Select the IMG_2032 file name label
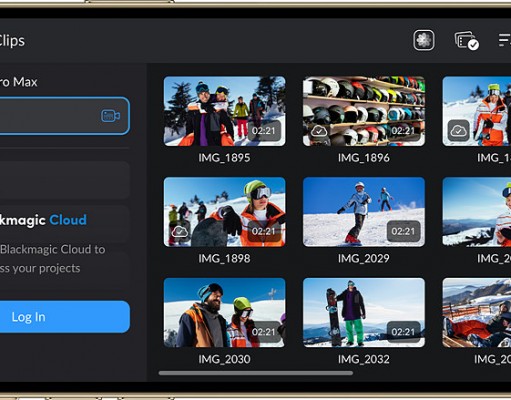Viewport: 511px width, 400px height. coord(364,359)
